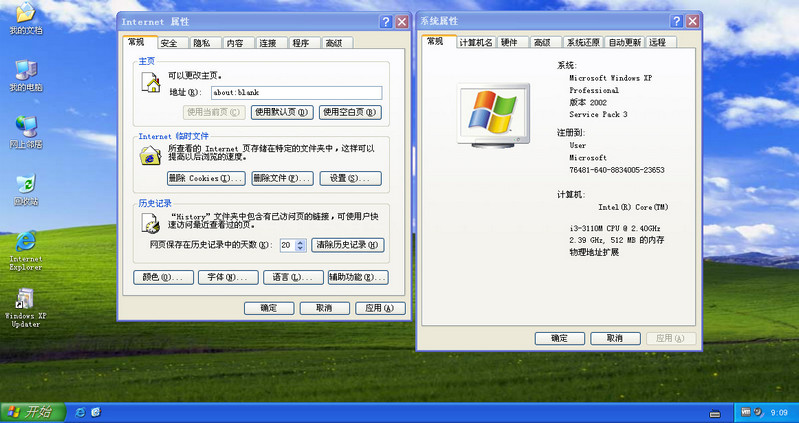This screenshot has height=423, width=799.
Task: Click the 地址 homepage address field
Action: click(297, 92)
